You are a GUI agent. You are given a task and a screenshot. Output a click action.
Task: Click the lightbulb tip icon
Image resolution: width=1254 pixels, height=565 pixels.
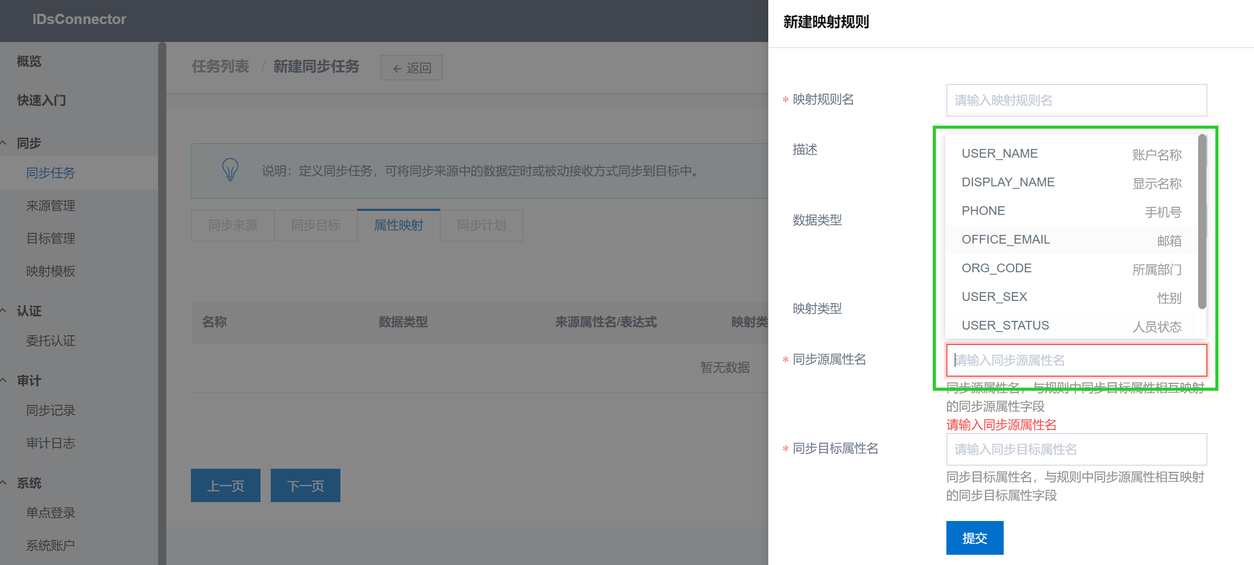tap(230, 170)
